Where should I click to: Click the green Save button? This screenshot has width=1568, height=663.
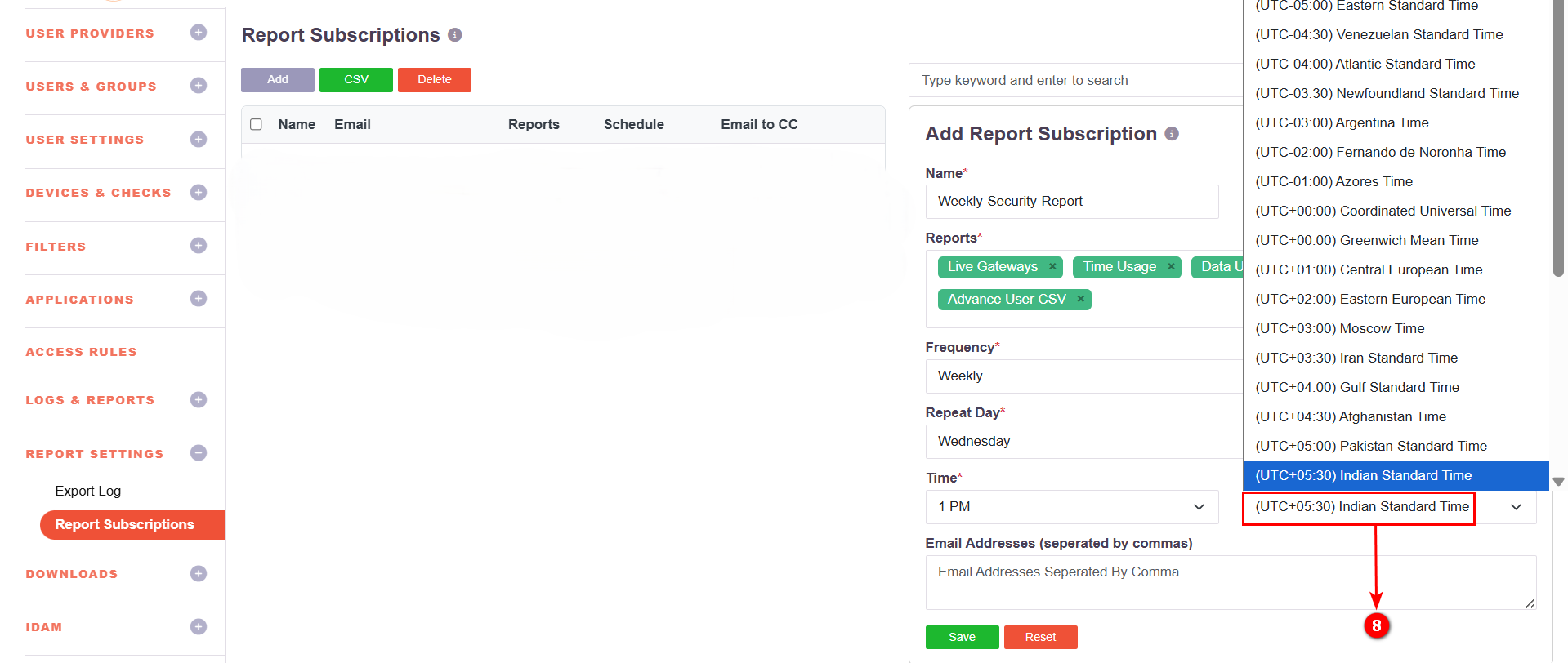(962, 637)
